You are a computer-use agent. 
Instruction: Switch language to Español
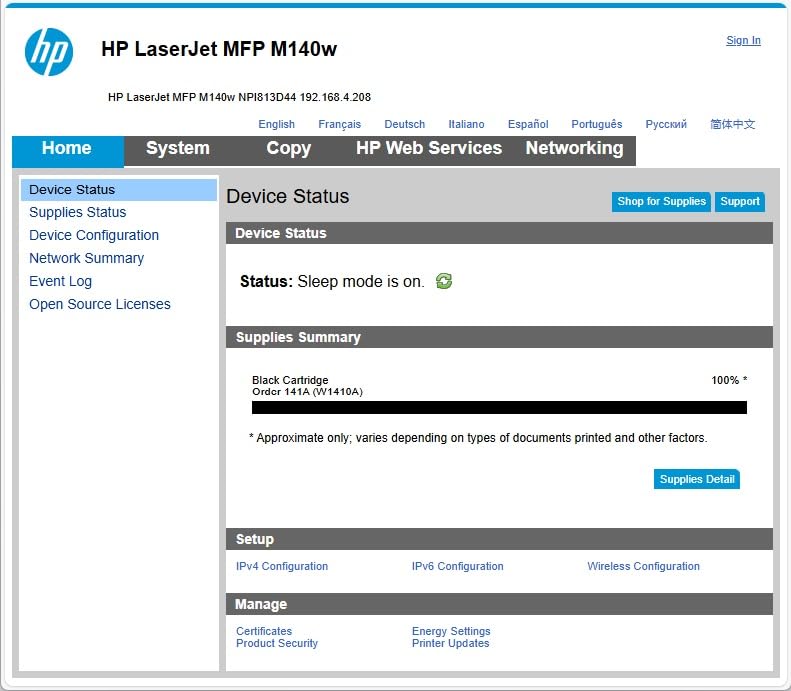pyautogui.click(x=528, y=124)
